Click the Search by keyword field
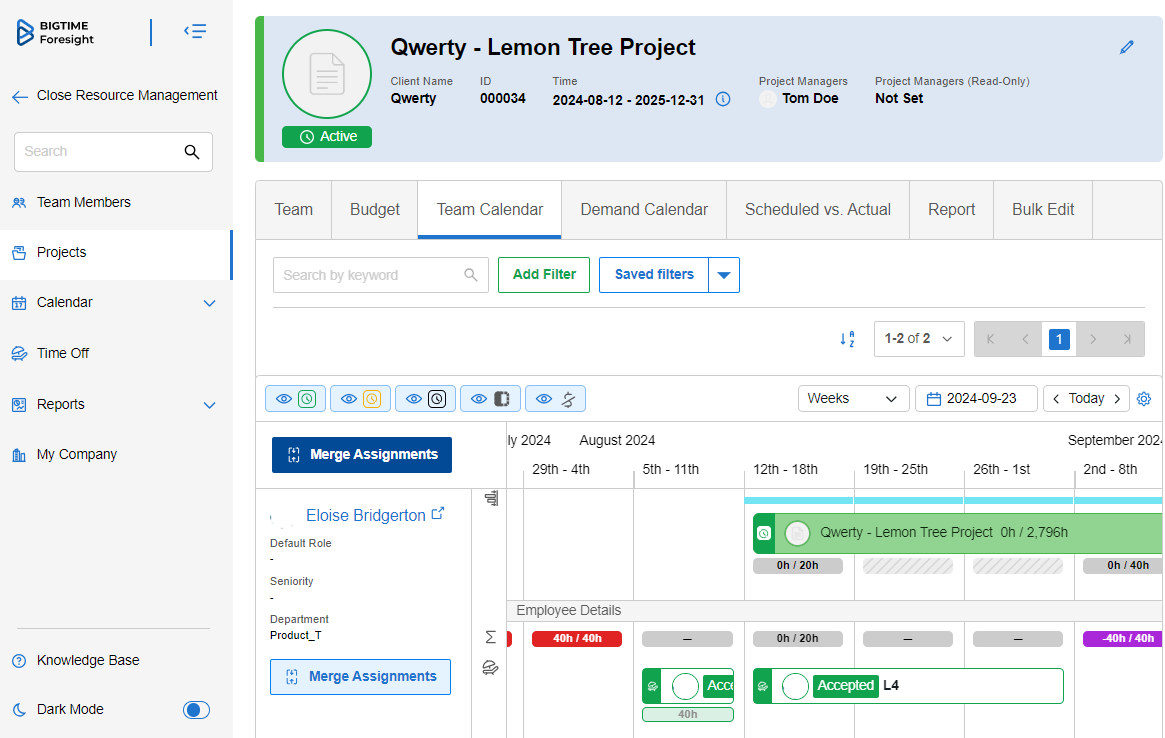Screen dimensions: 1165x738 click(x=370, y=275)
